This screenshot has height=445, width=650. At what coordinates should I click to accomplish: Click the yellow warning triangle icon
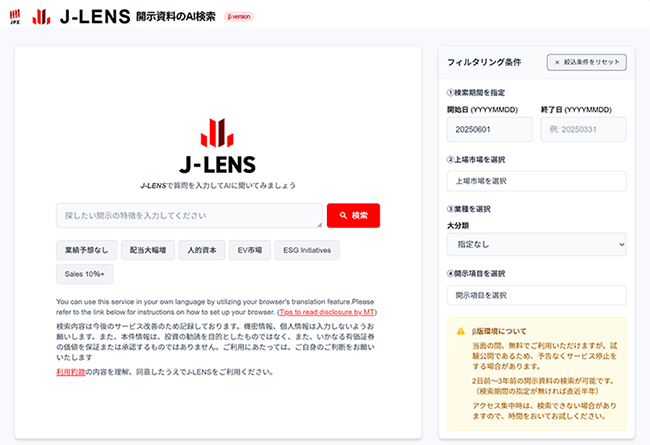[x=461, y=331]
